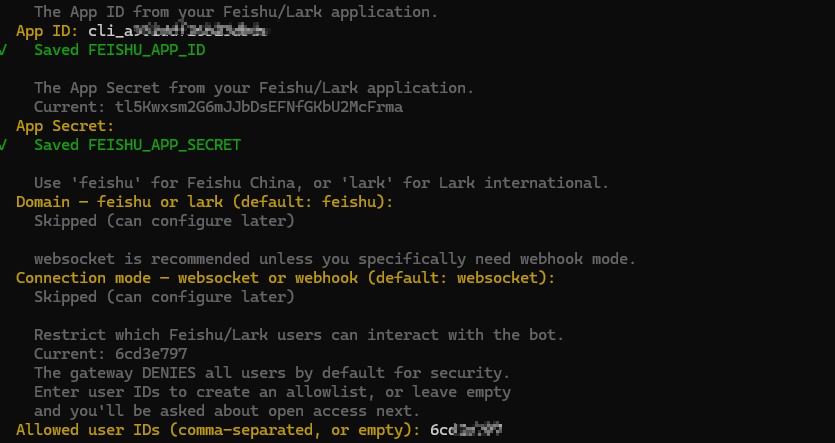
Task: Click the "websocket is recommended" hint line
Action: coord(335,259)
